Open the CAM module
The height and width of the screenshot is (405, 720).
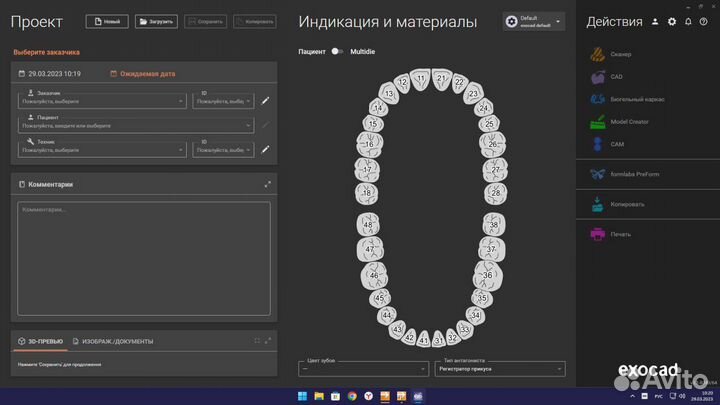pos(607,144)
